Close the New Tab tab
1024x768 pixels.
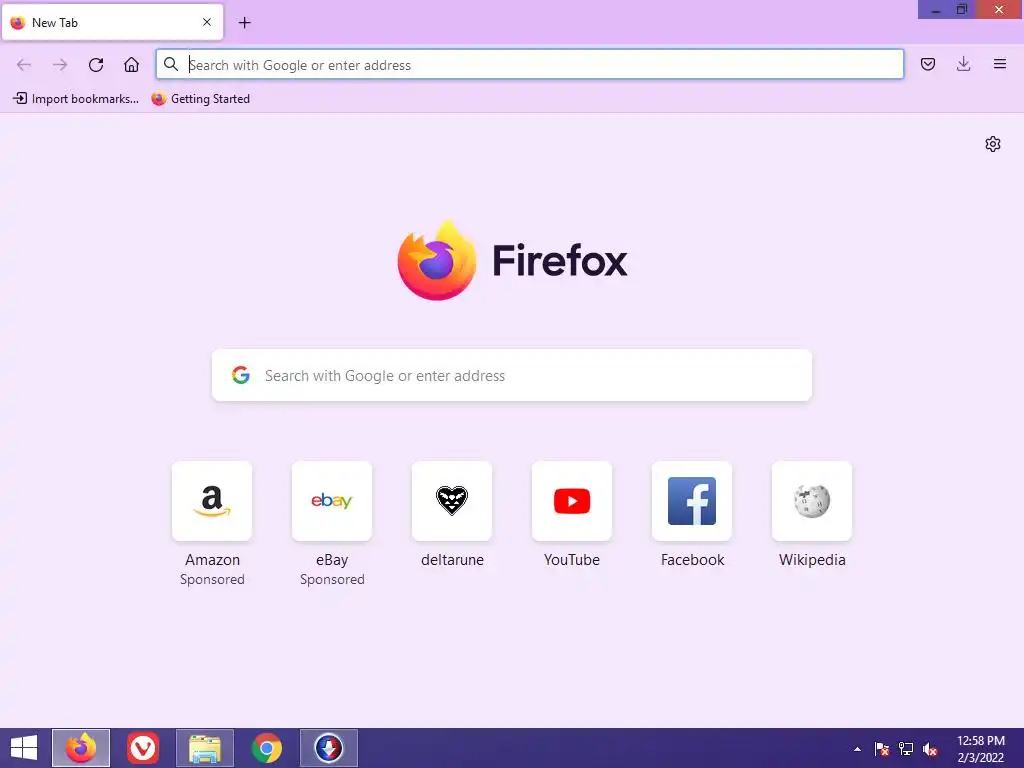tap(207, 22)
